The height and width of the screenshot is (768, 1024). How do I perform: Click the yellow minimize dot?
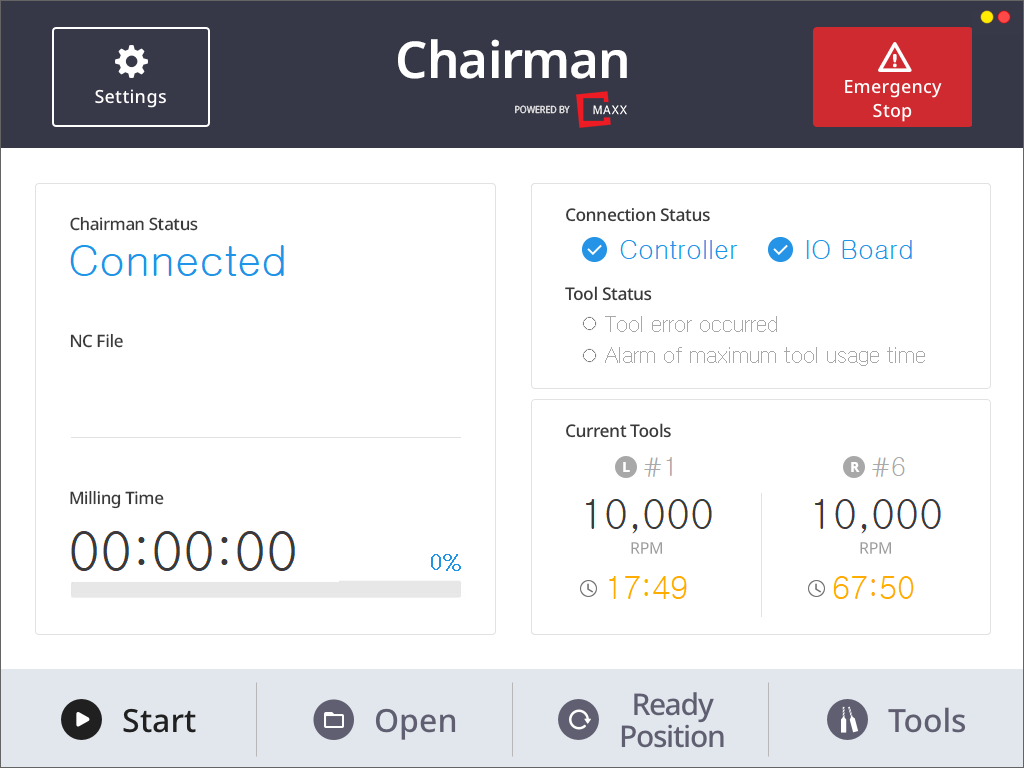click(x=986, y=17)
